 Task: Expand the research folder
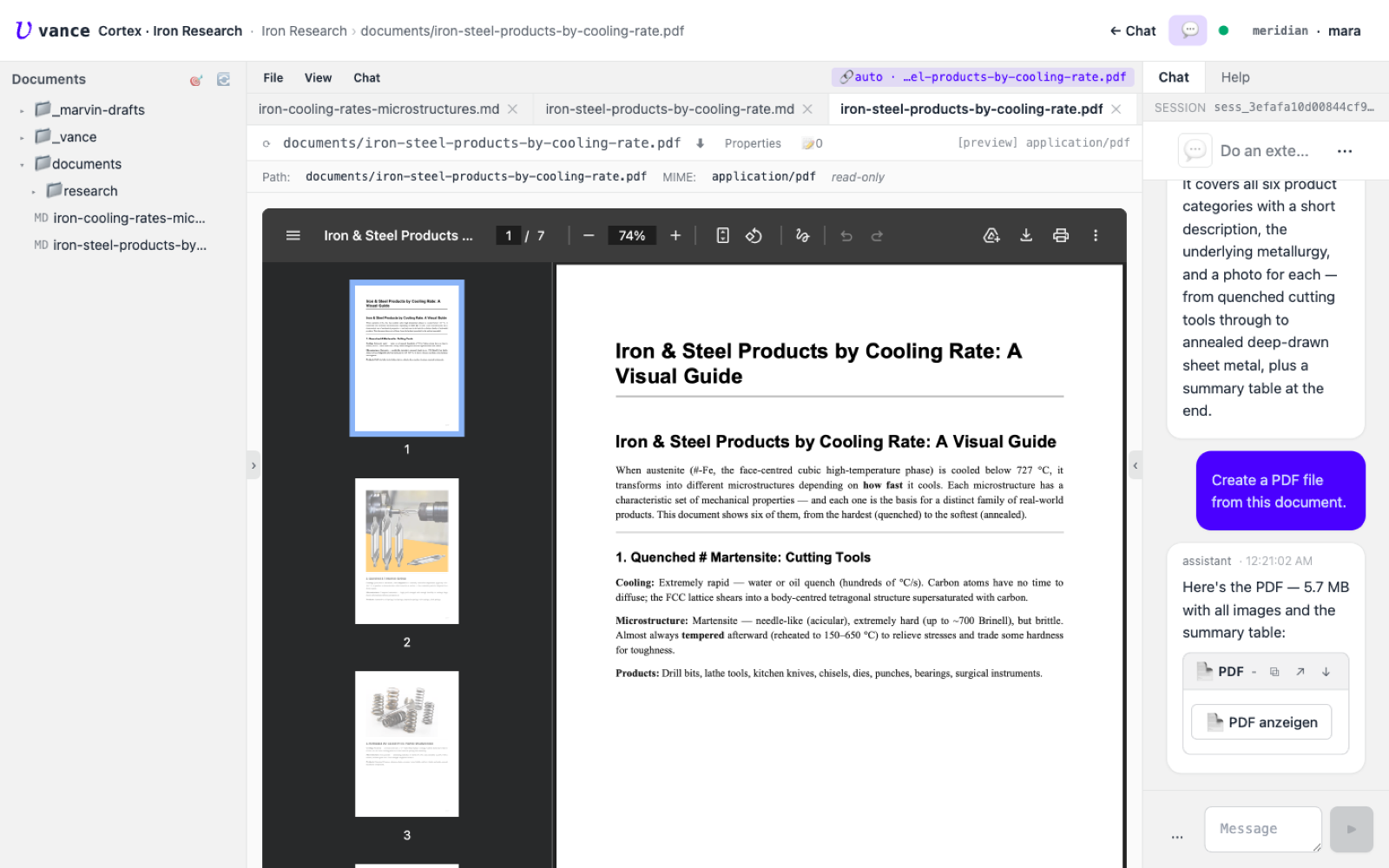(34, 192)
